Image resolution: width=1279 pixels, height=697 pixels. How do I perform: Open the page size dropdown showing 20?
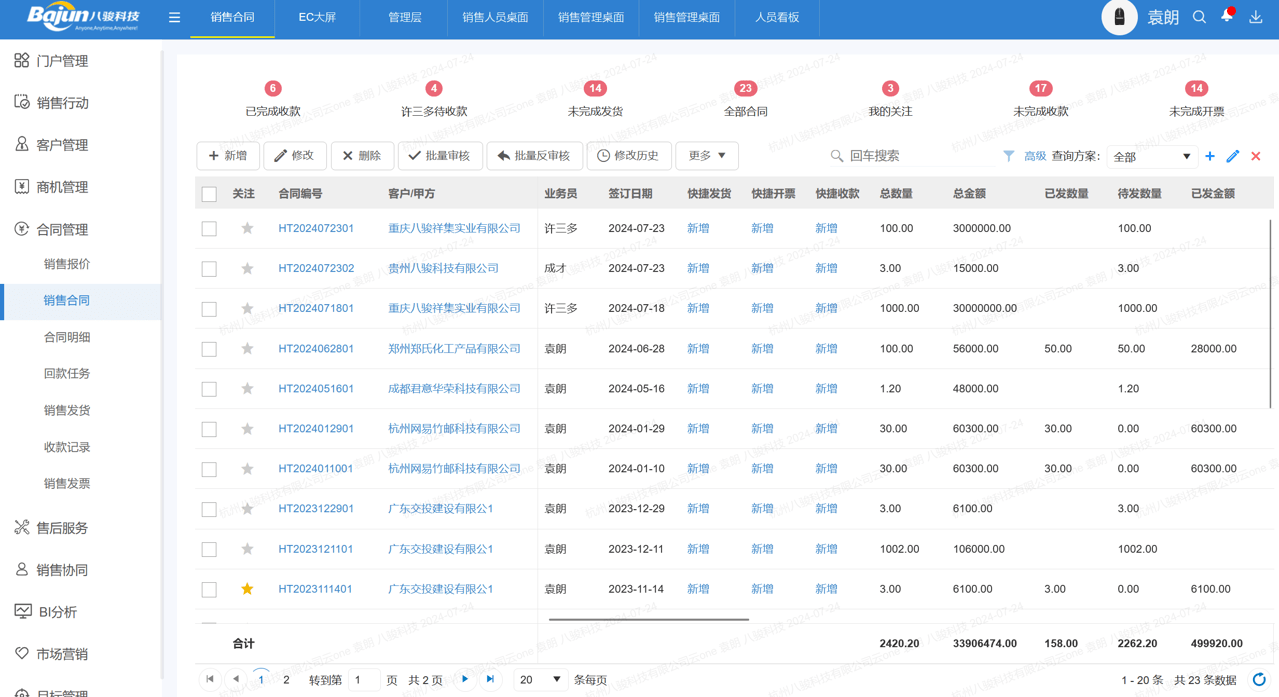(x=539, y=679)
